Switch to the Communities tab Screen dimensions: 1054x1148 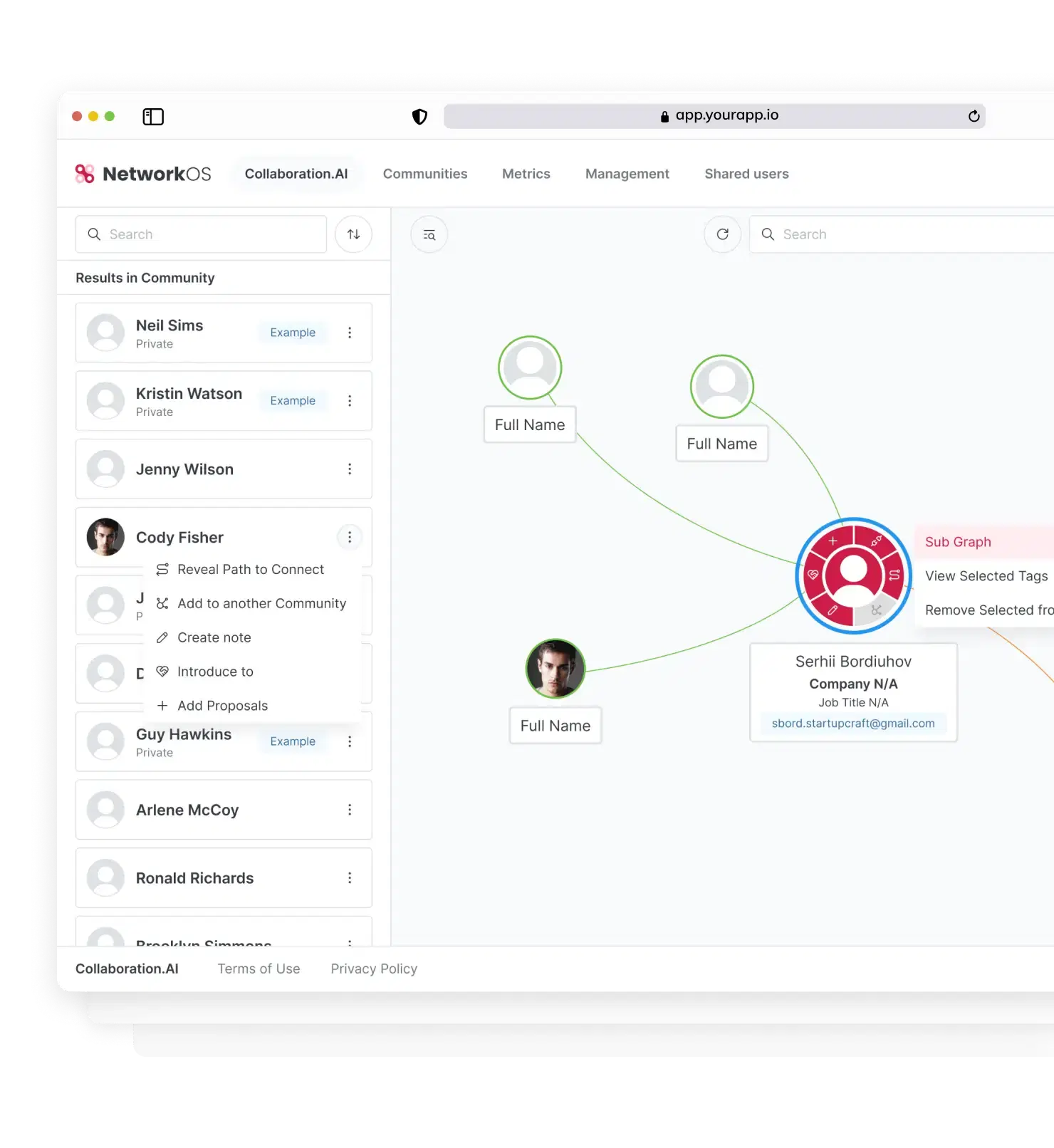pyautogui.click(x=425, y=174)
